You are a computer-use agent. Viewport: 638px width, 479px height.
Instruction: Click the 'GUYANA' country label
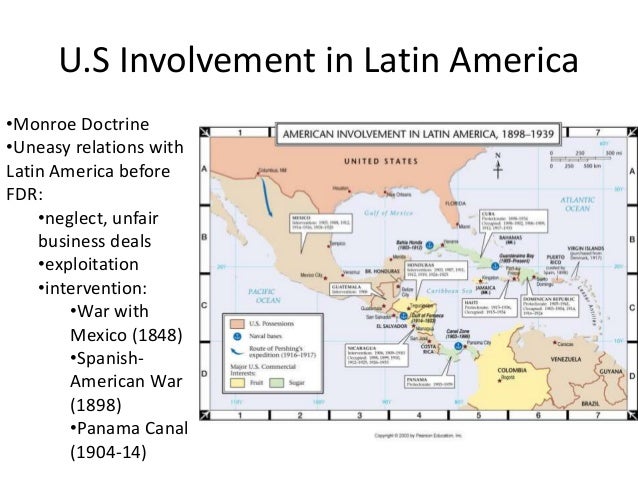click(x=611, y=372)
